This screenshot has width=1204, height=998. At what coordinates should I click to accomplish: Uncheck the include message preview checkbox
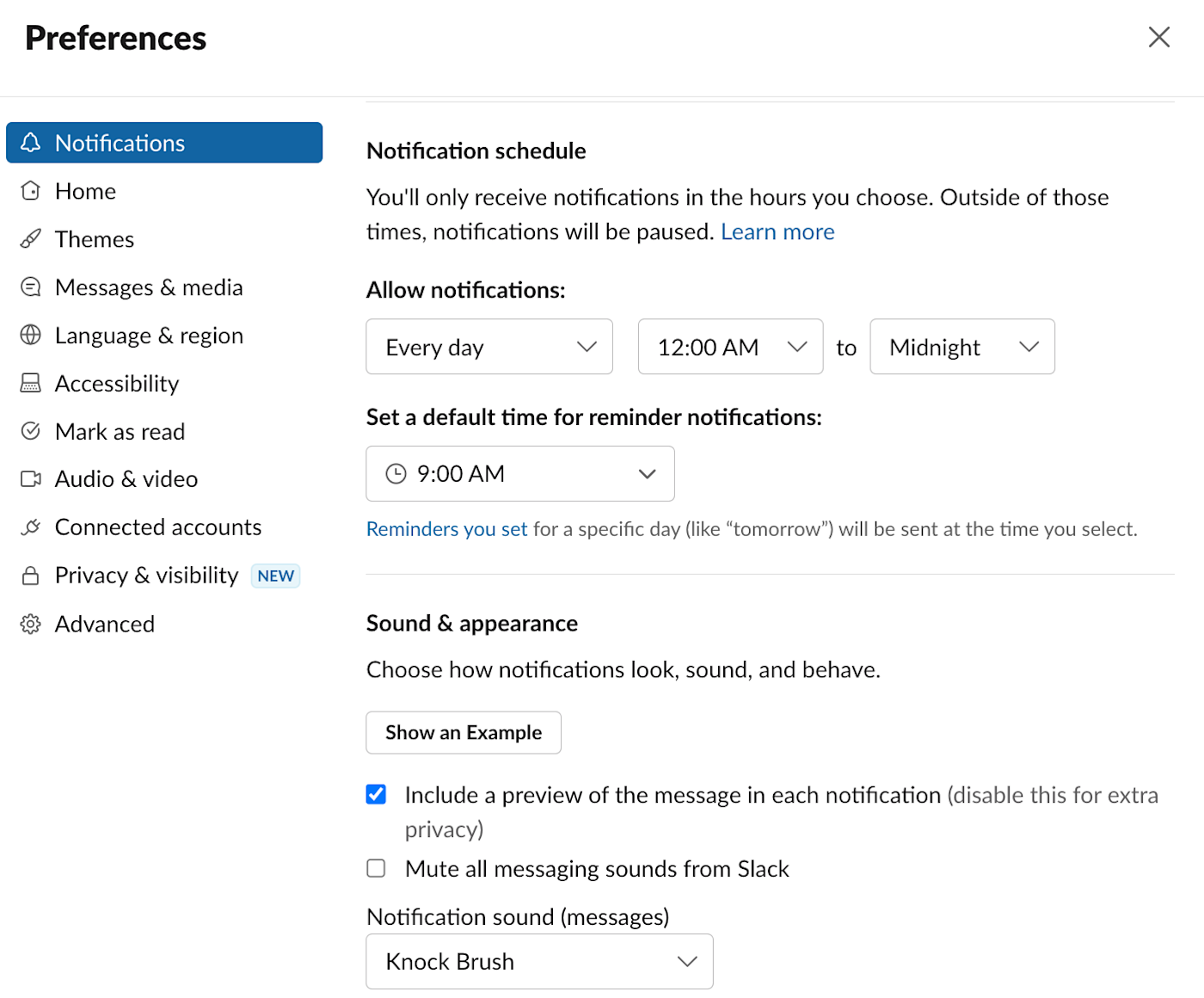point(376,794)
